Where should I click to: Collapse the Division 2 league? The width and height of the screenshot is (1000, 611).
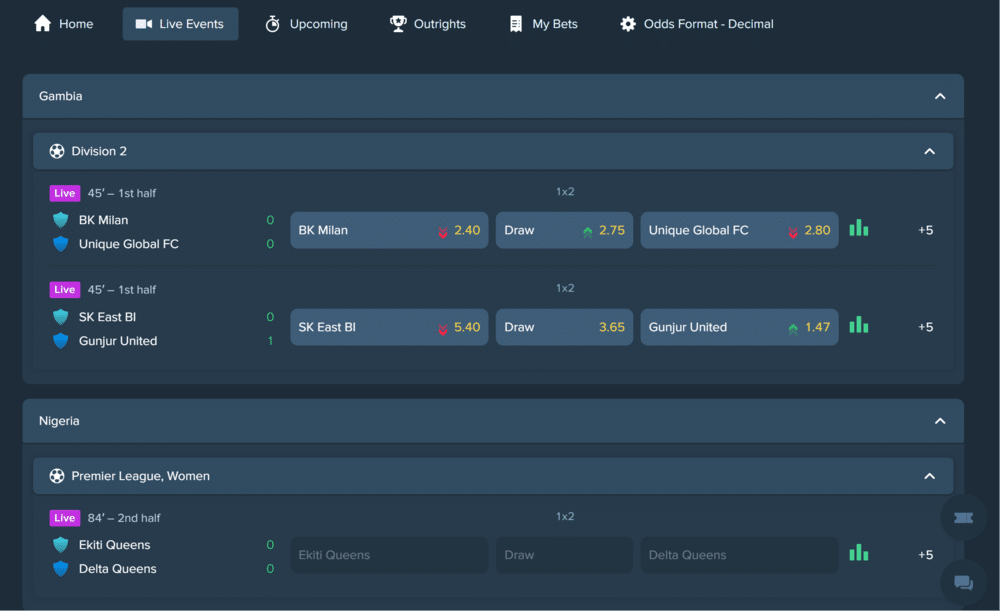tap(929, 151)
